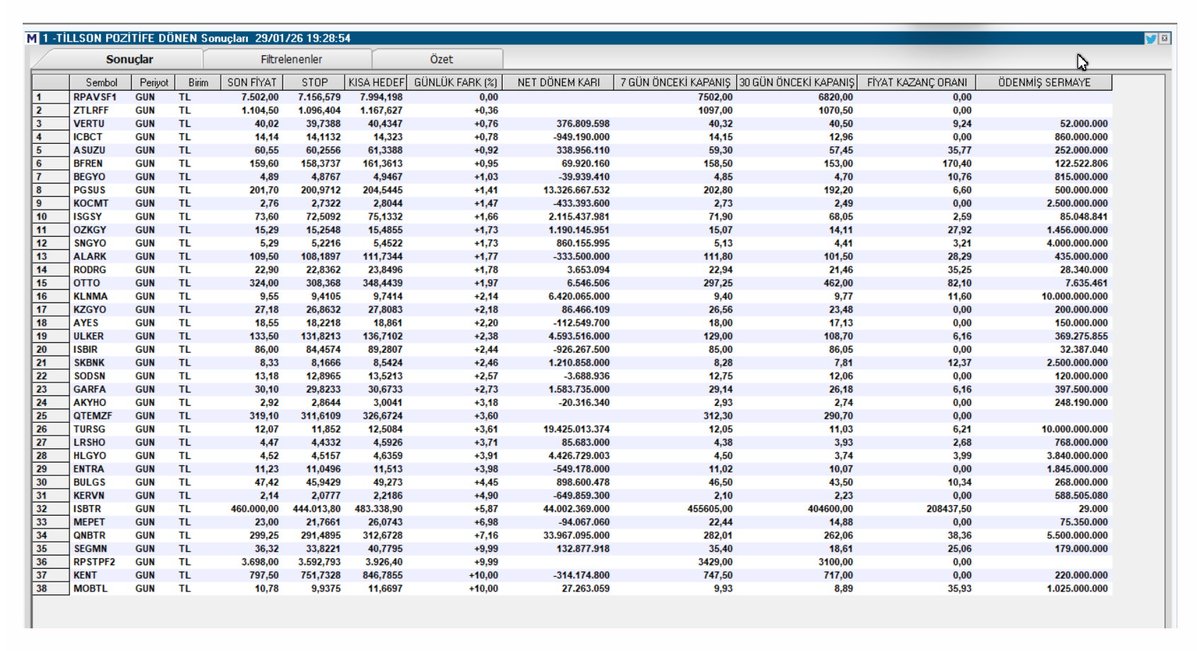Screen dimensions: 1200x651
Task: Open the Özet tab
Action: [x=440, y=60]
